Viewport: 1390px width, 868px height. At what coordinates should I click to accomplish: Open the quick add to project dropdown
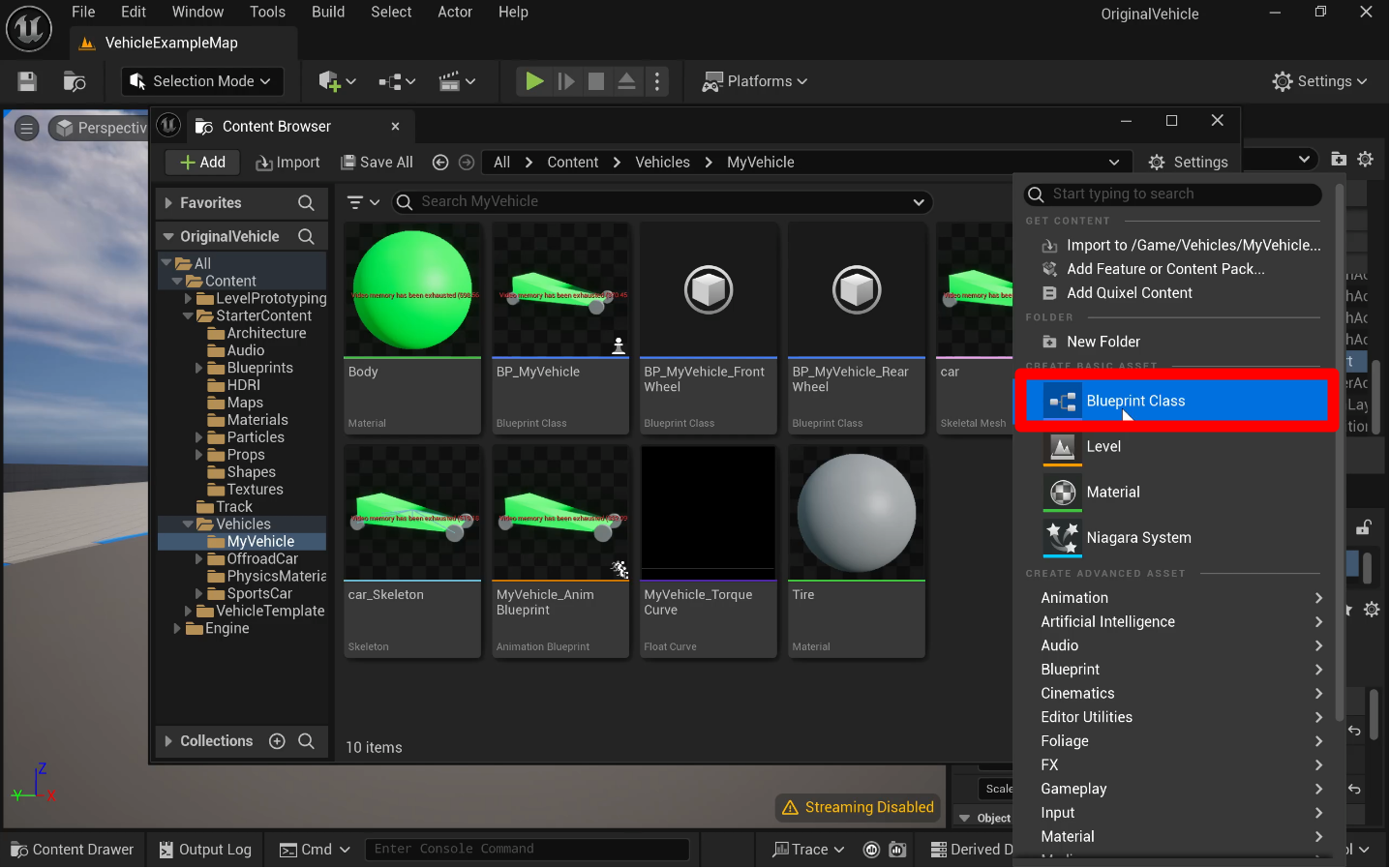pos(338,81)
